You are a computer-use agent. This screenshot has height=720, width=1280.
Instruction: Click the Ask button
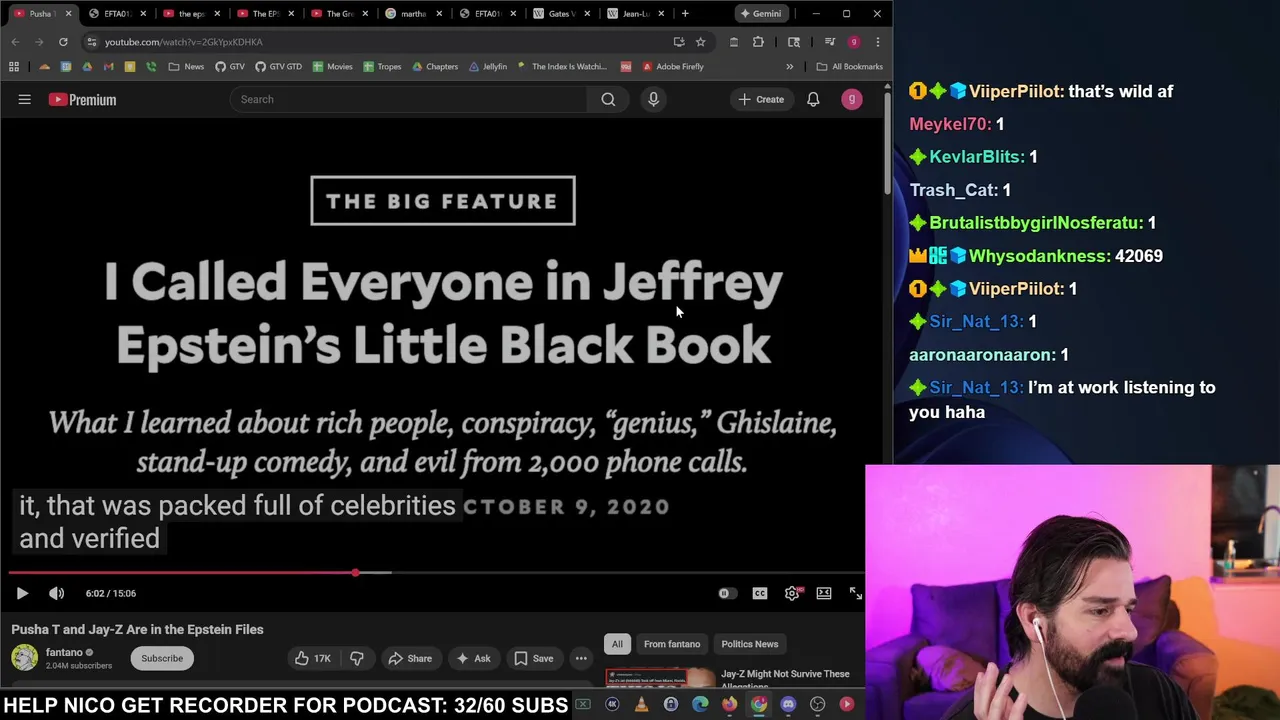[473, 658]
